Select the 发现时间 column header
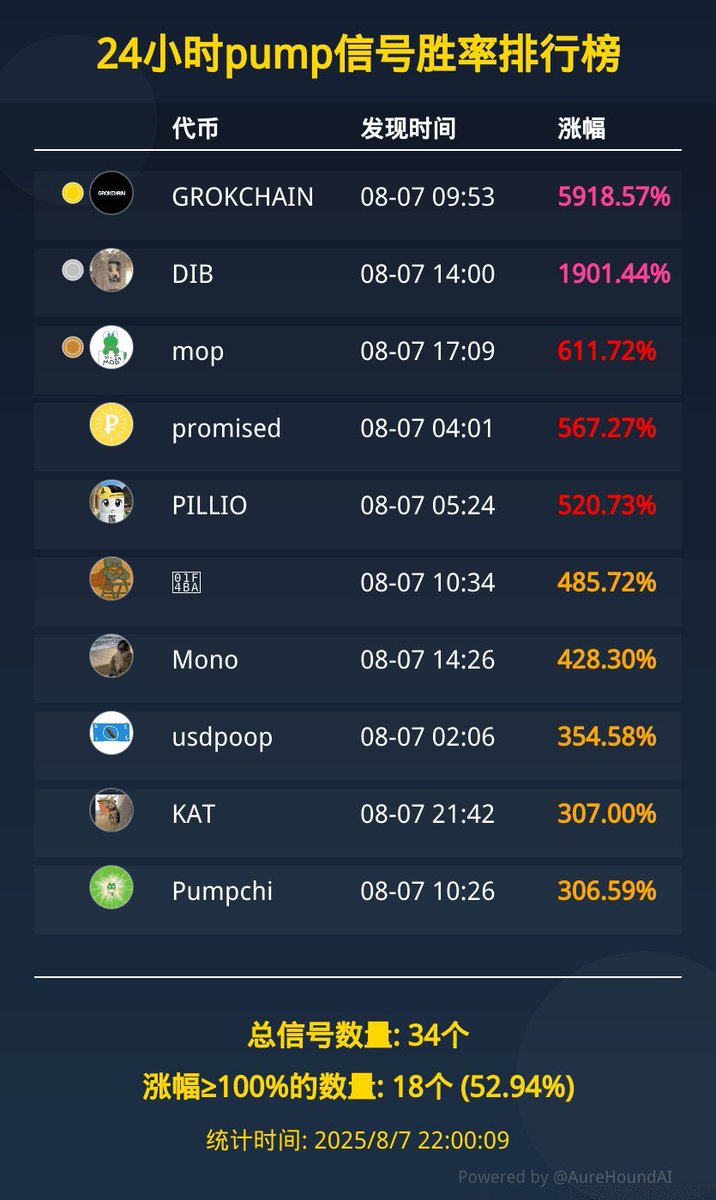The width and height of the screenshot is (716, 1200). pyautogui.click(x=408, y=128)
